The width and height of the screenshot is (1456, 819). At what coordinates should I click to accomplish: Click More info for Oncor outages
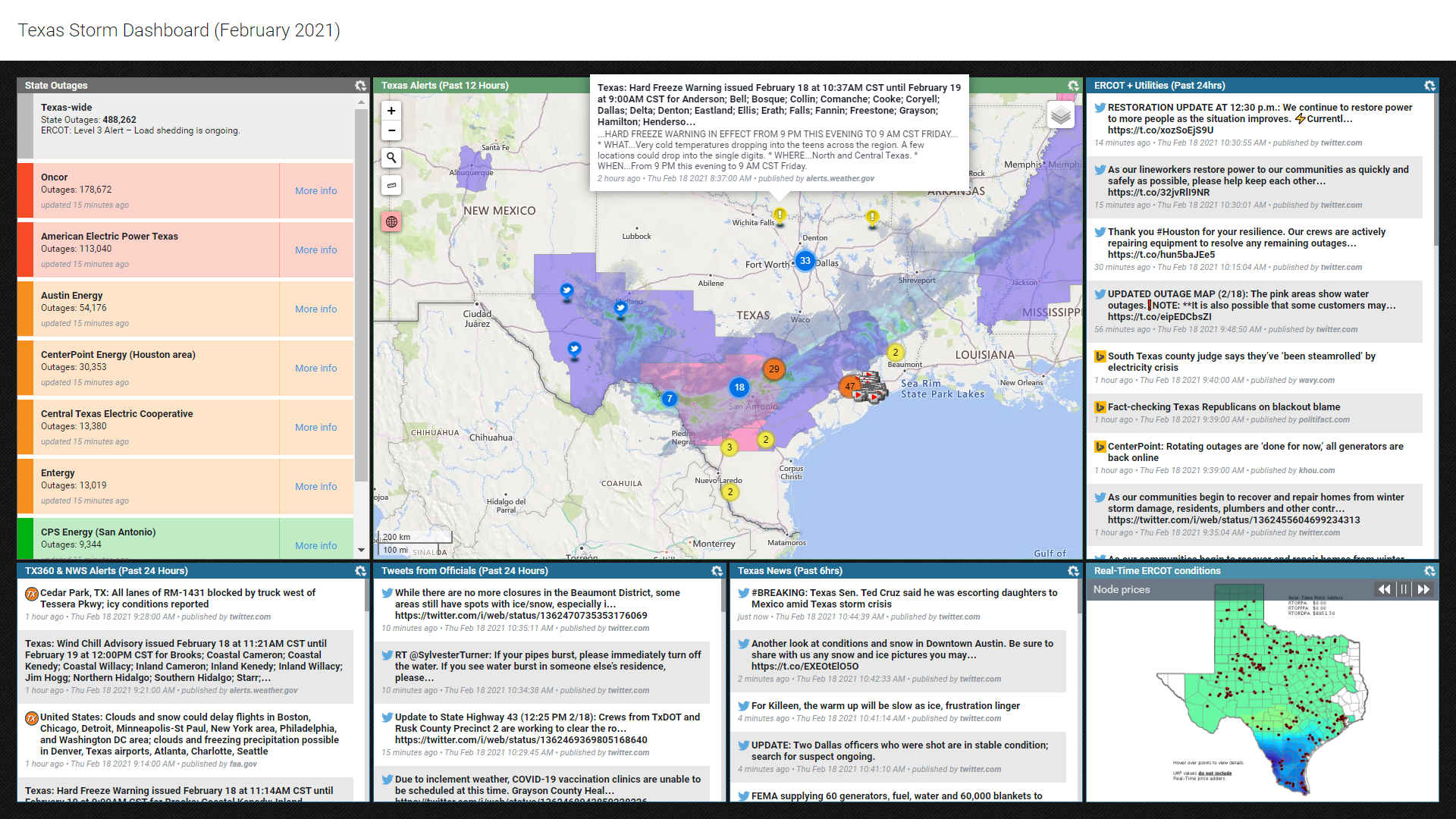coord(315,191)
